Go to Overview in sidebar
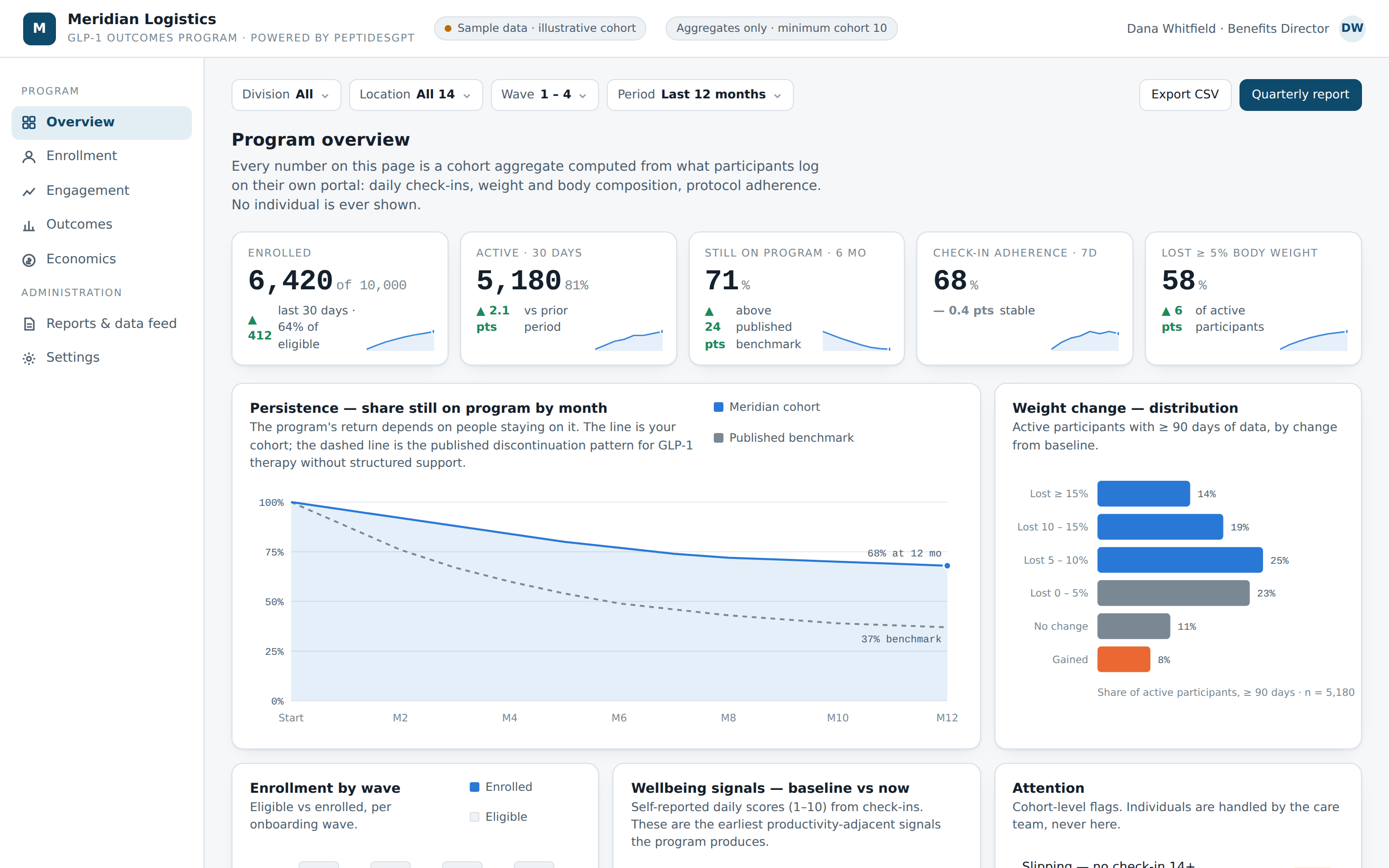The width and height of the screenshot is (1389, 868). tap(102, 122)
